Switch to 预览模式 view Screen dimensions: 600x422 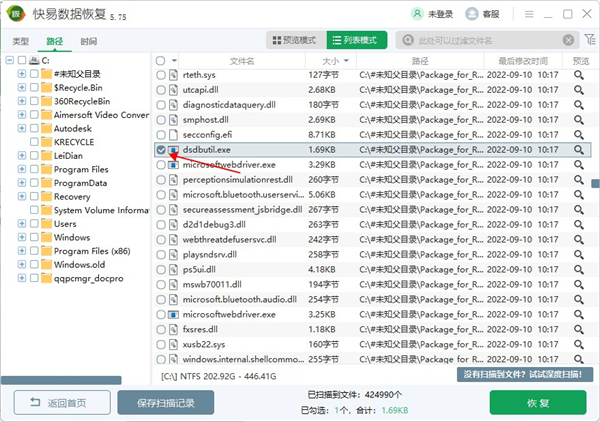[297, 40]
